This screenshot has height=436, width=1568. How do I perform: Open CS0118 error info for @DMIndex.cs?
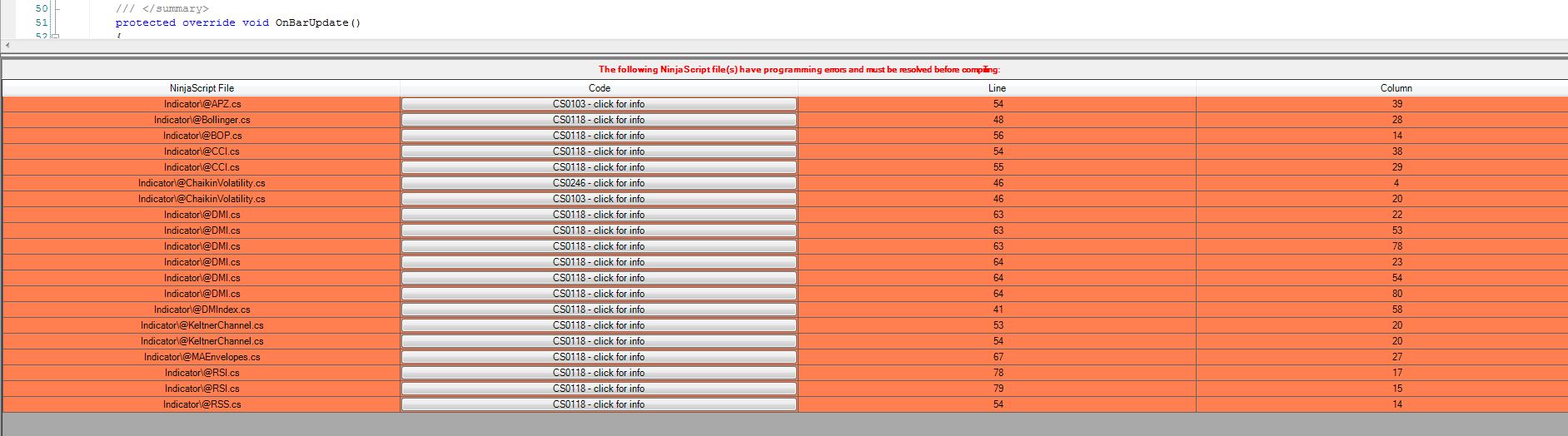pyautogui.click(x=599, y=310)
